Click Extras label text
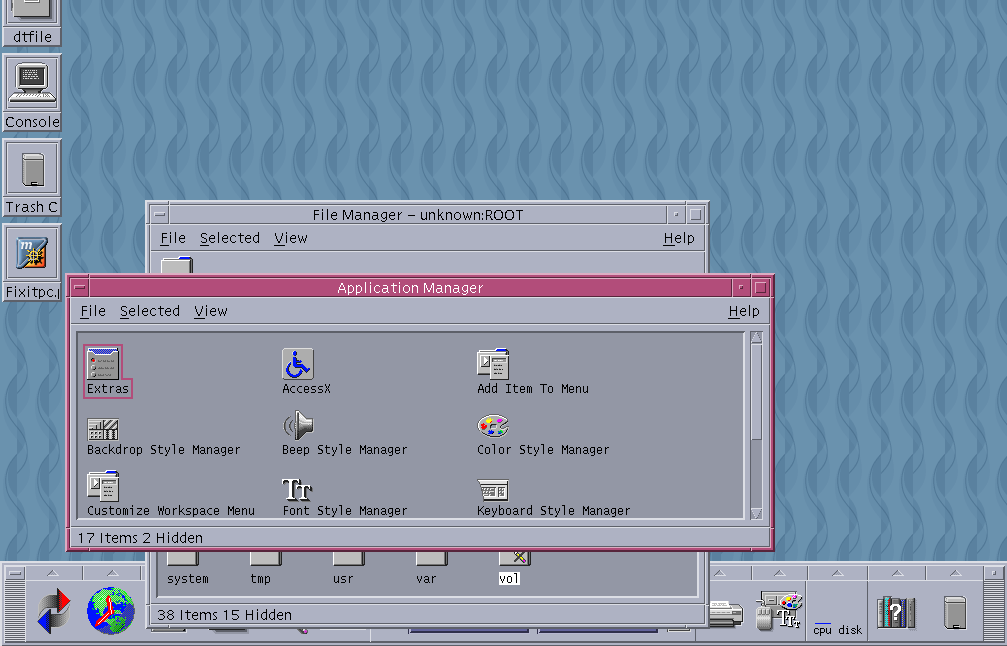 [x=108, y=388]
